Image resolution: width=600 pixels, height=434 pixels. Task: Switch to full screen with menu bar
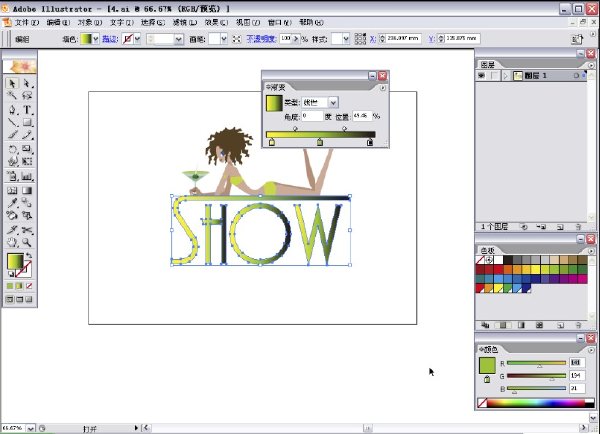coord(19,299)
